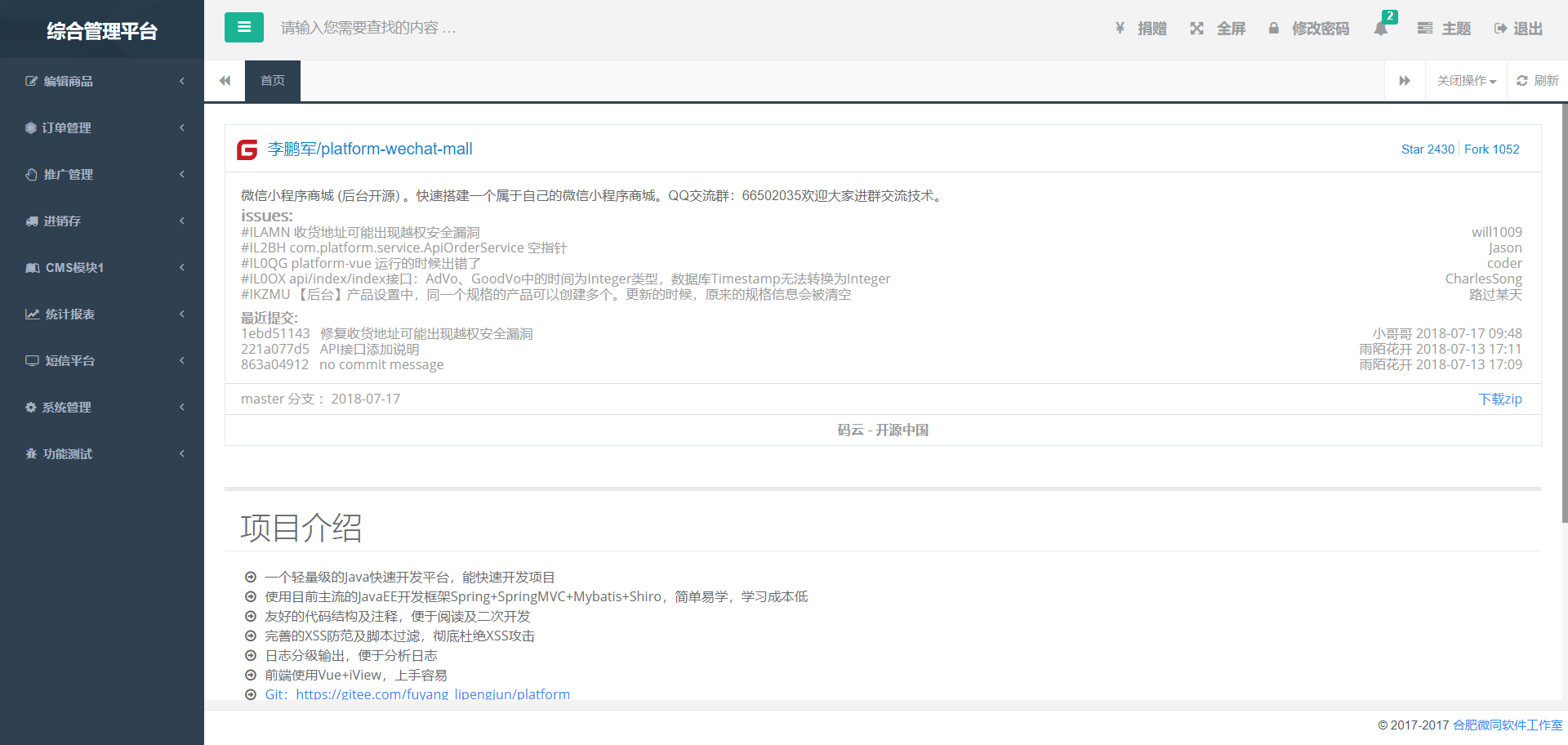1568x745 pixels.
Task: Click the 合肥微同软件工作室 footer link
Action: pyautogui.click(x=1508, y=725)
